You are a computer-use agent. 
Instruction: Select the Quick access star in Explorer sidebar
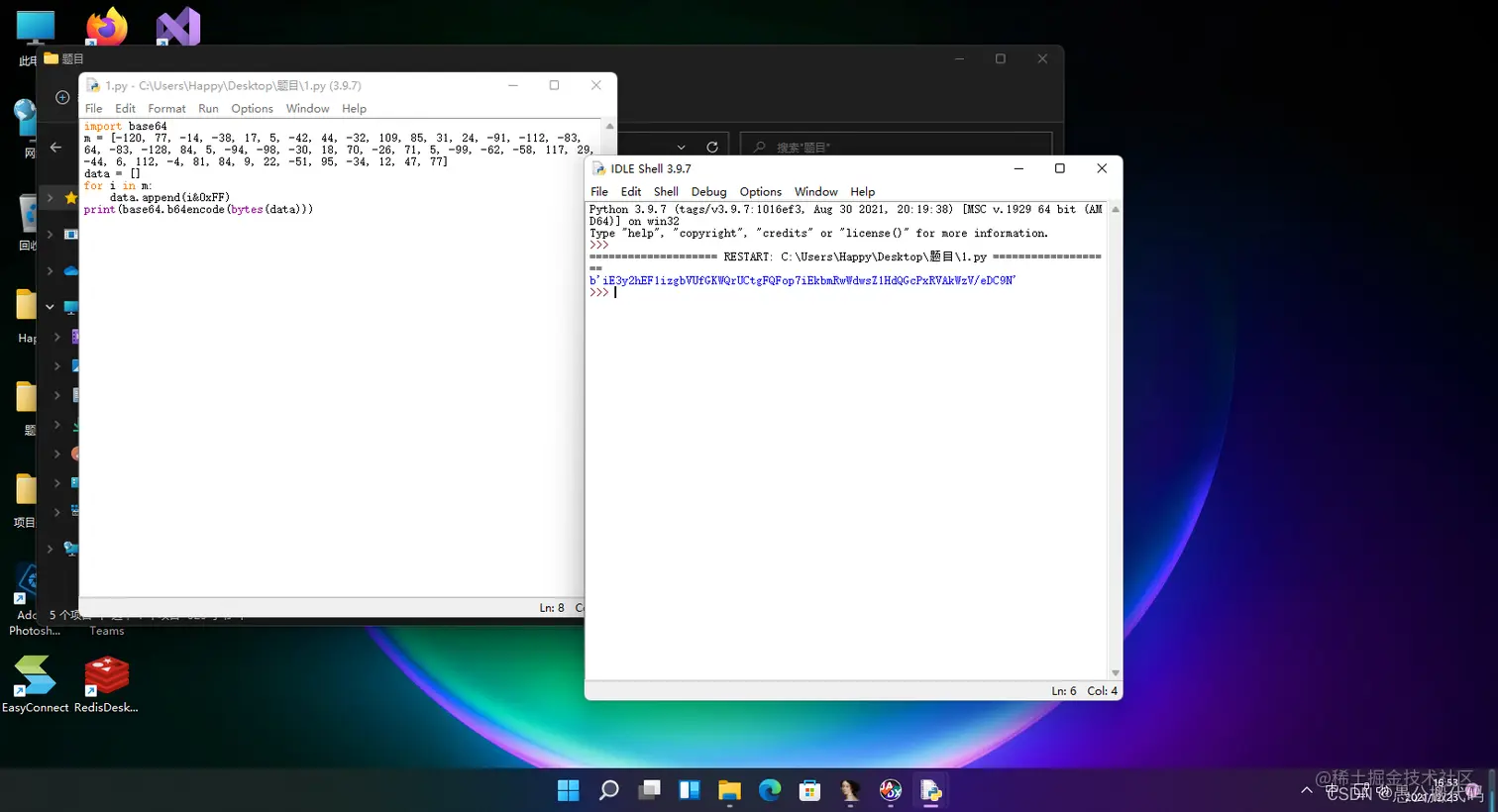tap(70, 198)
